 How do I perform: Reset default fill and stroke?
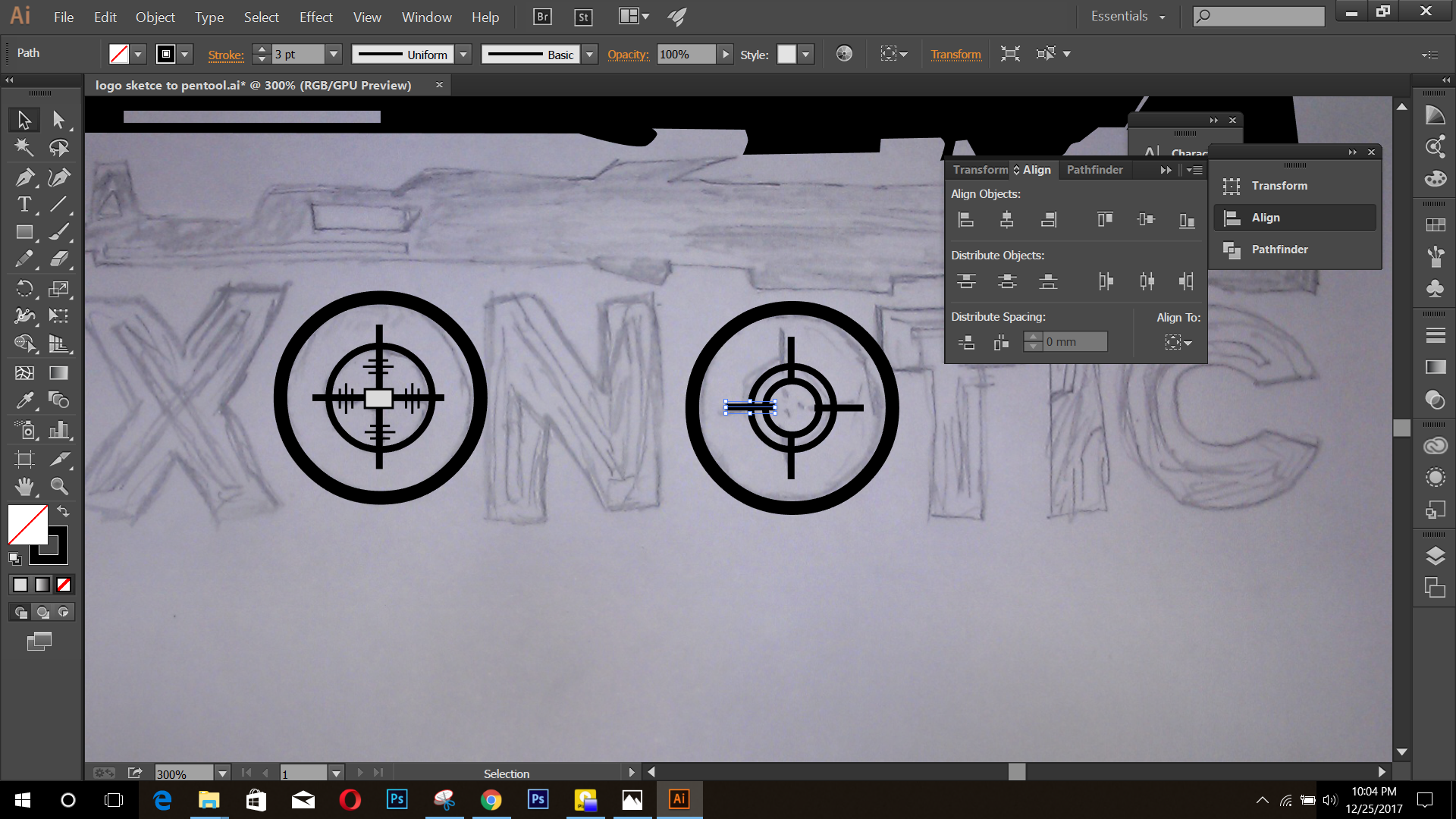click(14, 559)
